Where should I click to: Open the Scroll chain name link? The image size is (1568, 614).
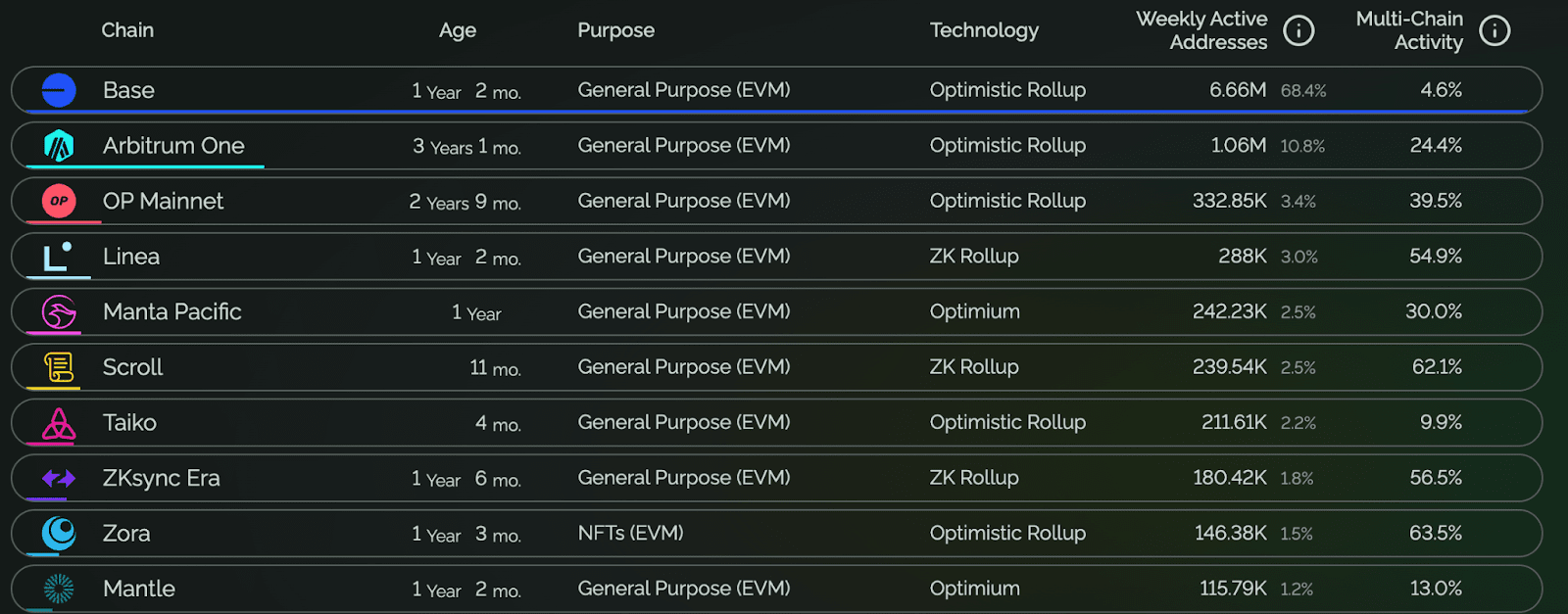(x=132, y=367)
